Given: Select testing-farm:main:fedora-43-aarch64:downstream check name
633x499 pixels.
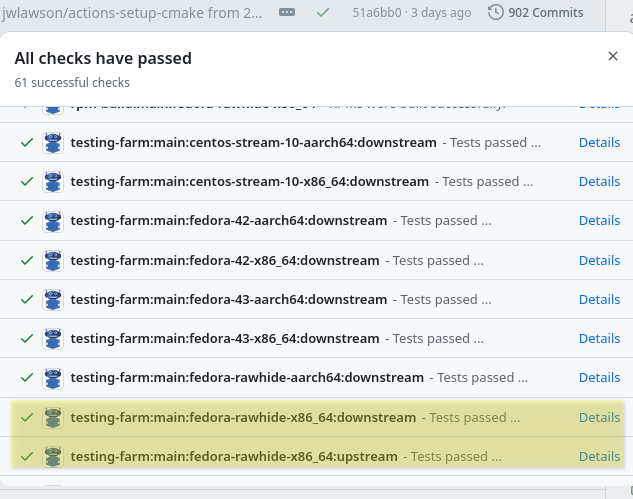Looking at the screenshot, I should [229, 300].
